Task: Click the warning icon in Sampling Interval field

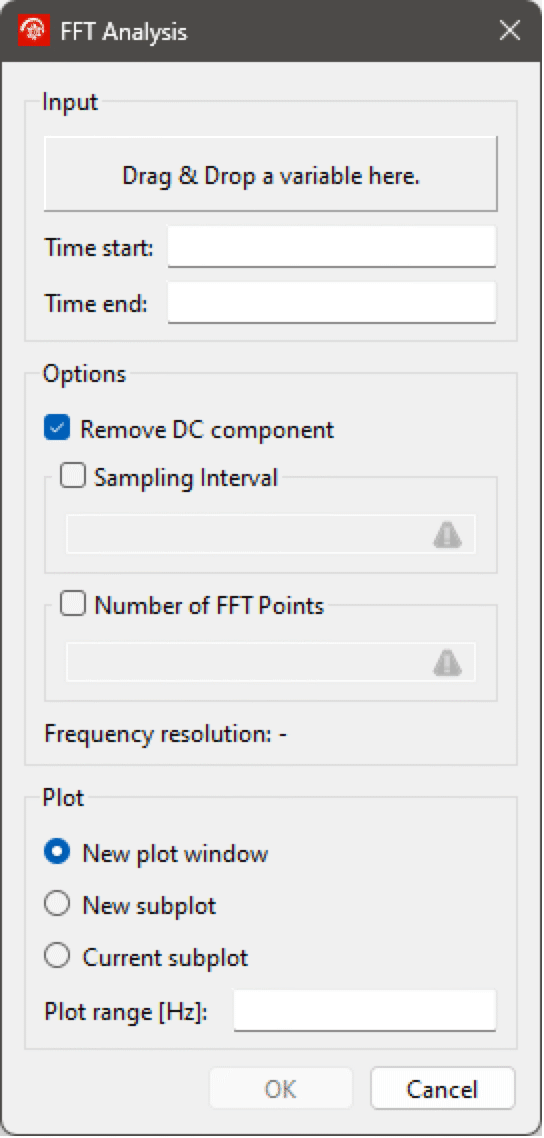Action: [447, 535]
